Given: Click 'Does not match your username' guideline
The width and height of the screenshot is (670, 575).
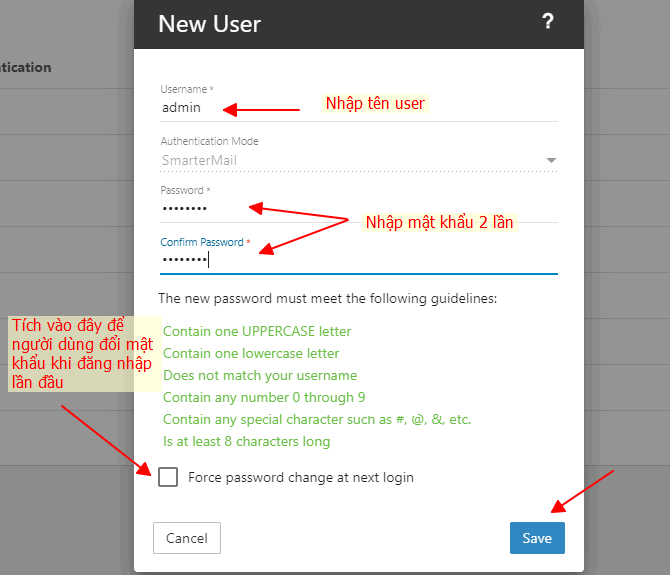Looking at the screenshot, I should 260,376.
